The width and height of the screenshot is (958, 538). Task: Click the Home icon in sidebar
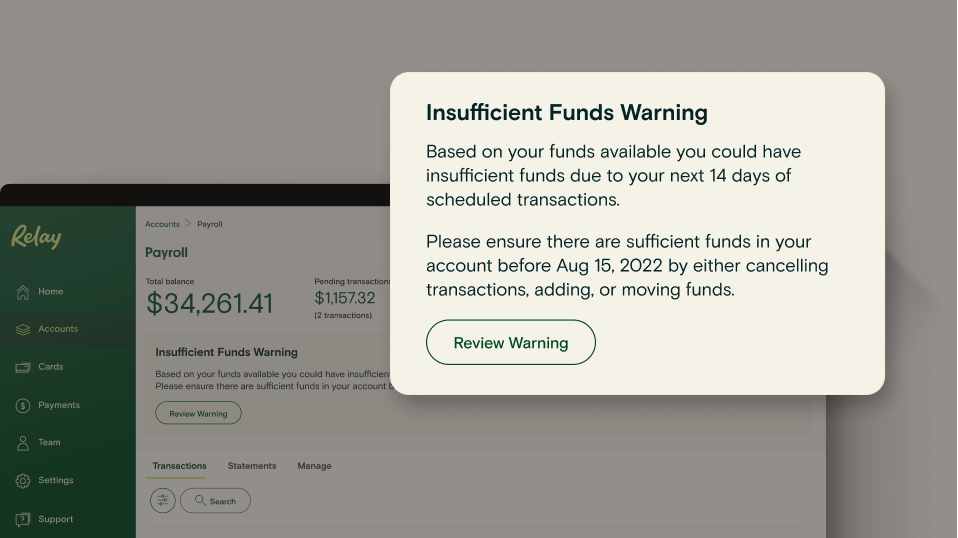[22, 292]
